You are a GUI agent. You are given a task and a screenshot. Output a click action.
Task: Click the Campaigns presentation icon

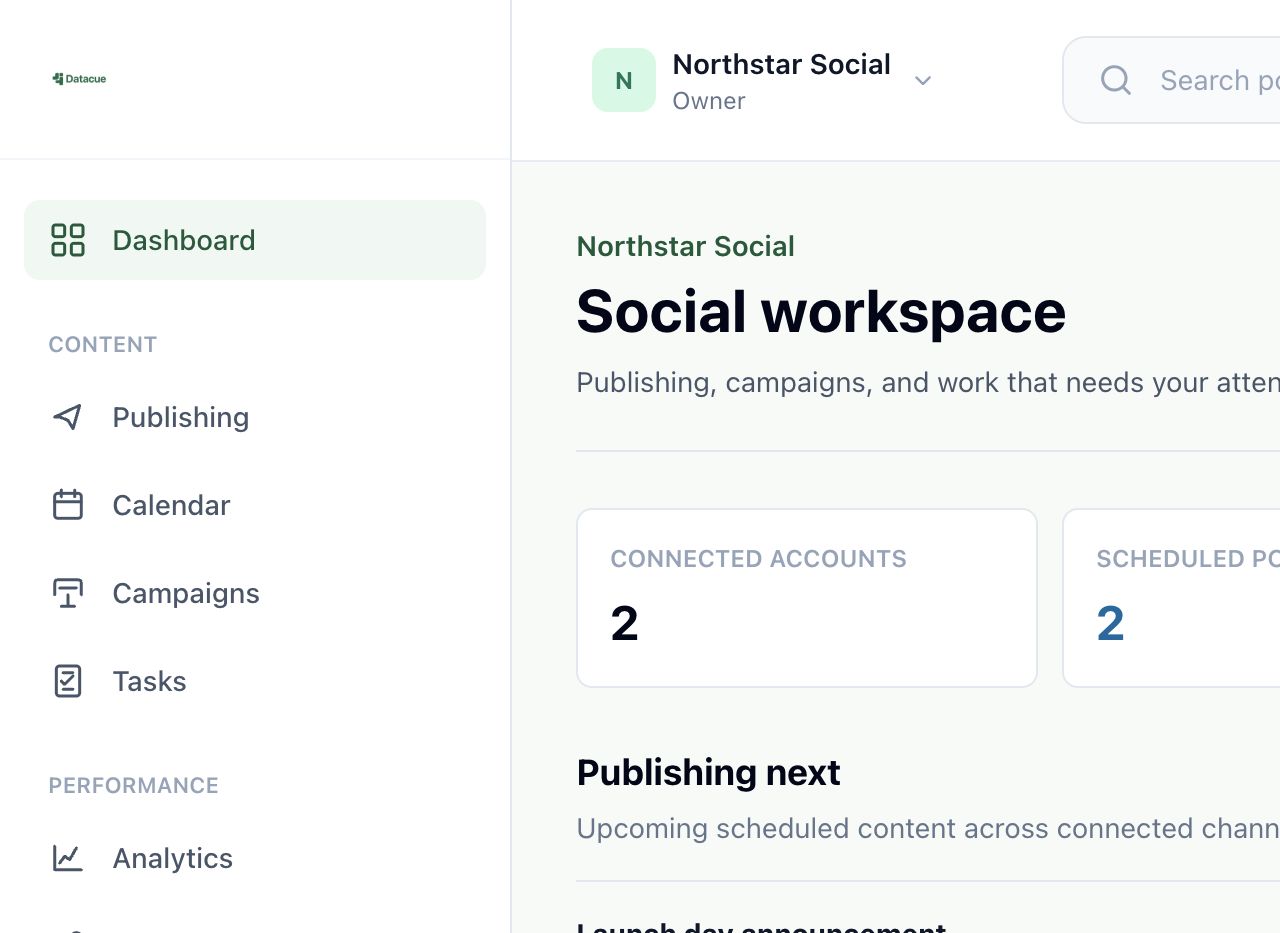click(x=68, y=593)
